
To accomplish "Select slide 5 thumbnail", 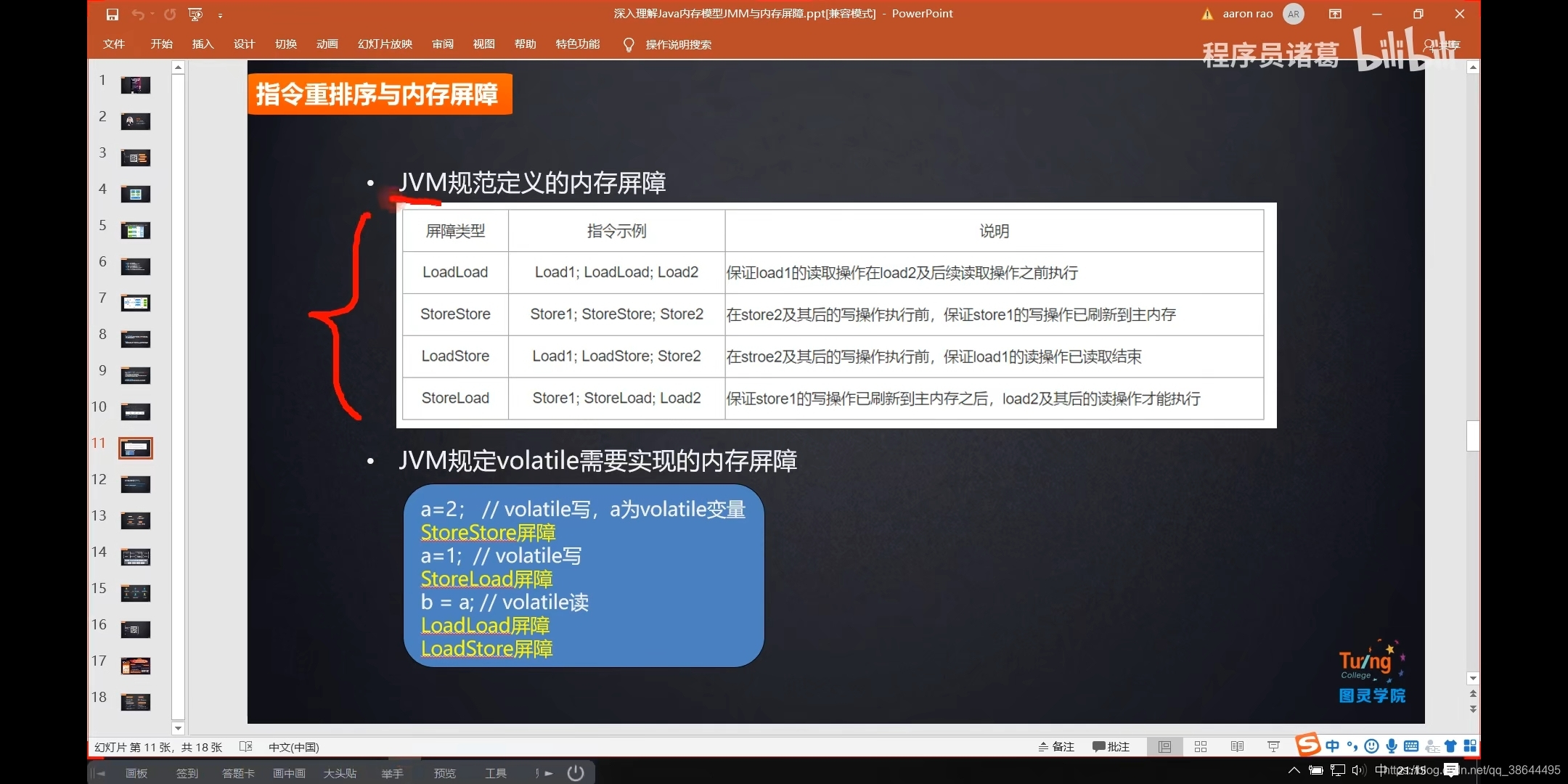I will click(136, 230).
